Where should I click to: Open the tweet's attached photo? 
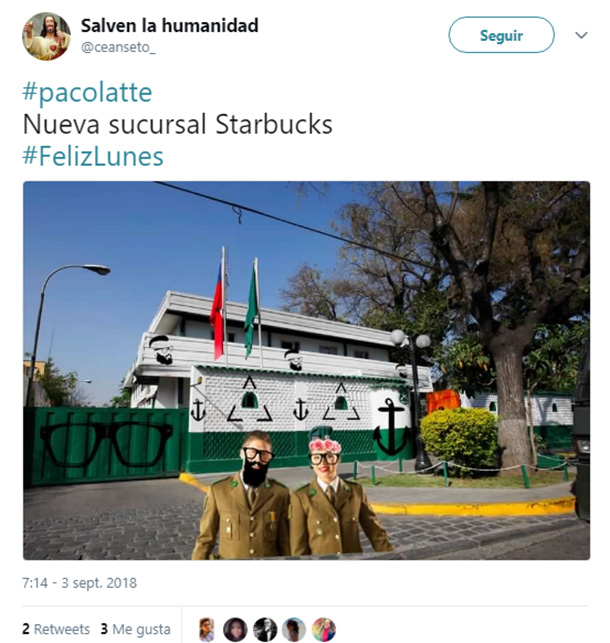(x=306, y=370)
